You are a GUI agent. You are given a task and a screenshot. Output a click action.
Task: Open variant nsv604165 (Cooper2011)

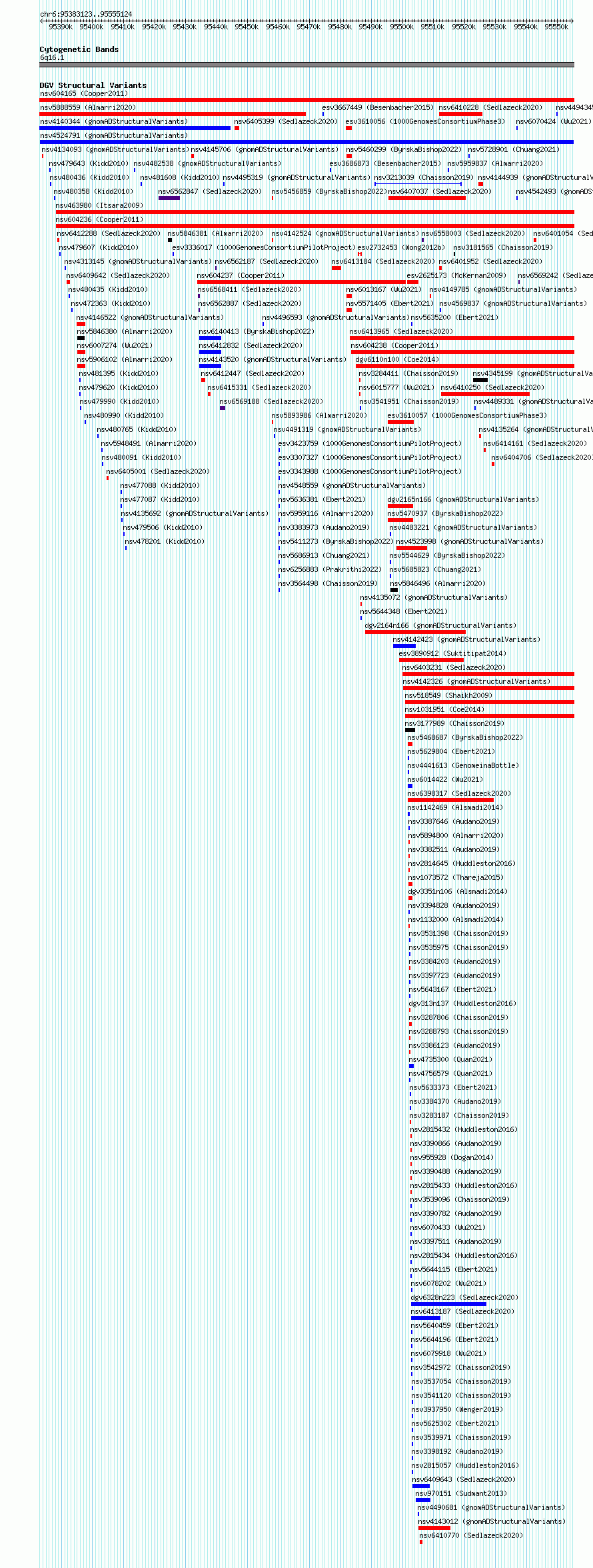tap(83, 94)
